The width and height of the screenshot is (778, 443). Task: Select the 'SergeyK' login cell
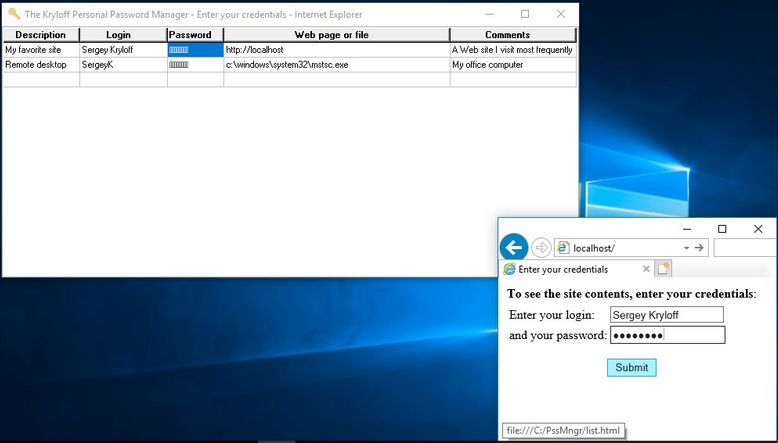point(124,65)
